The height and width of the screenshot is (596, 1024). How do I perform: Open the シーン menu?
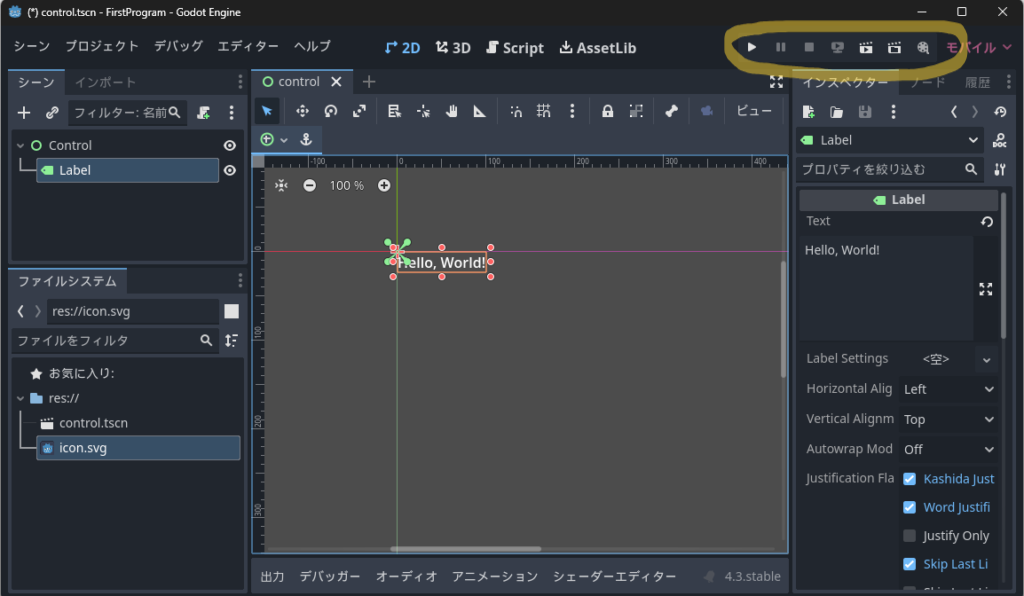(x=31, y=46)
